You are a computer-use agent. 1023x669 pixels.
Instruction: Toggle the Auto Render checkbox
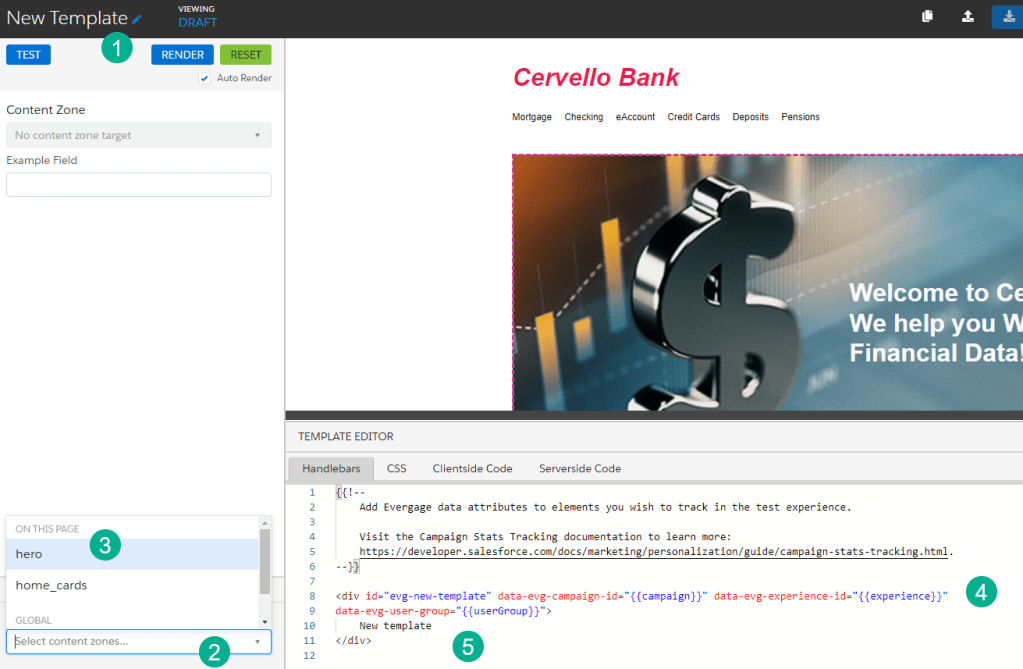coord(205,78)
